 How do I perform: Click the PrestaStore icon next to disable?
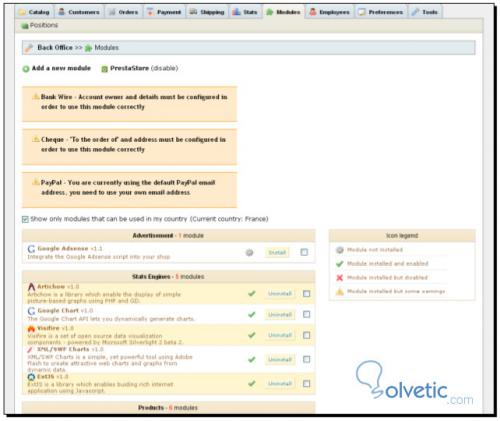[104, 69]
